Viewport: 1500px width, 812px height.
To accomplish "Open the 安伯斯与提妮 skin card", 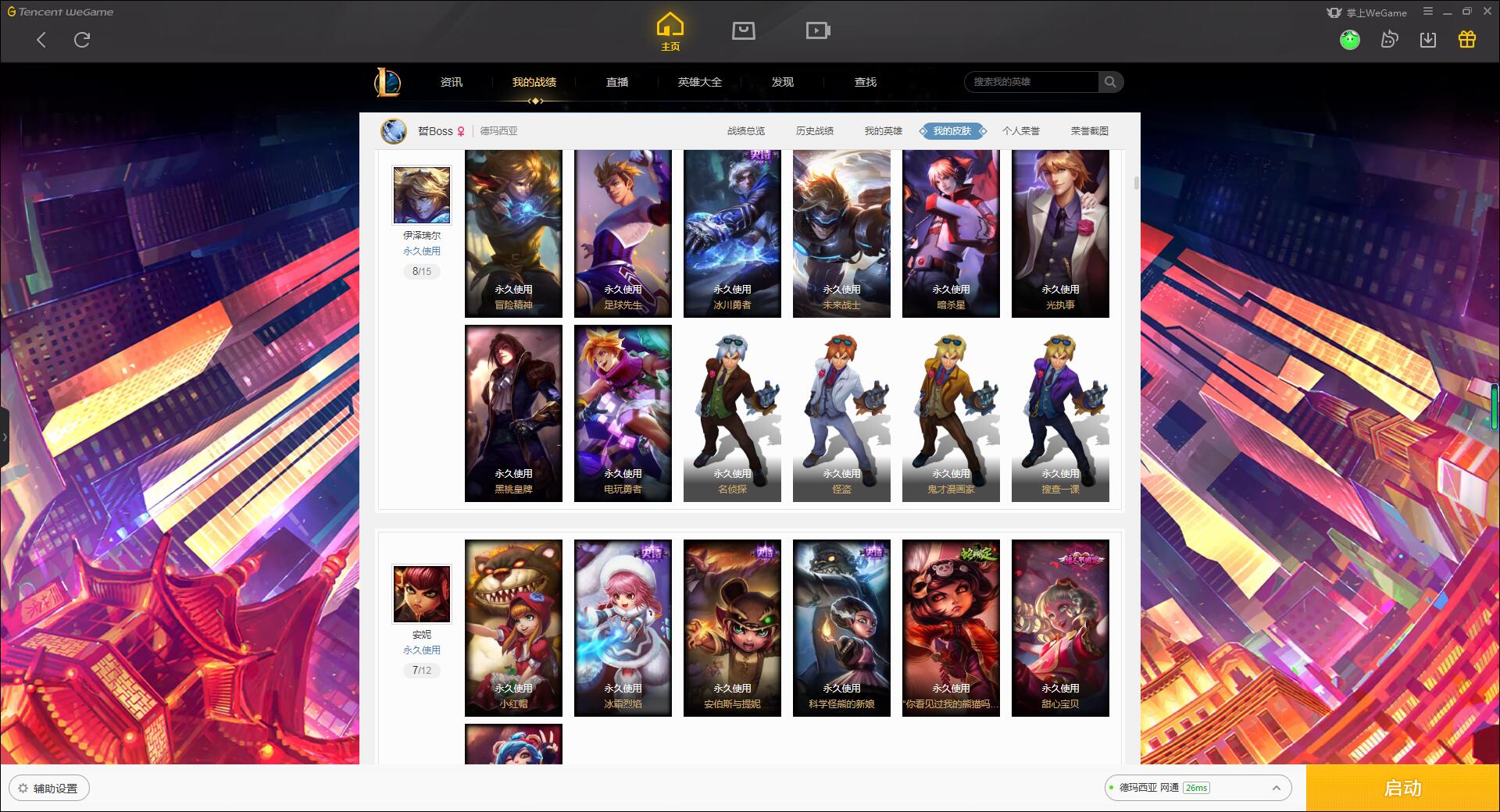I will pos(732,628).
